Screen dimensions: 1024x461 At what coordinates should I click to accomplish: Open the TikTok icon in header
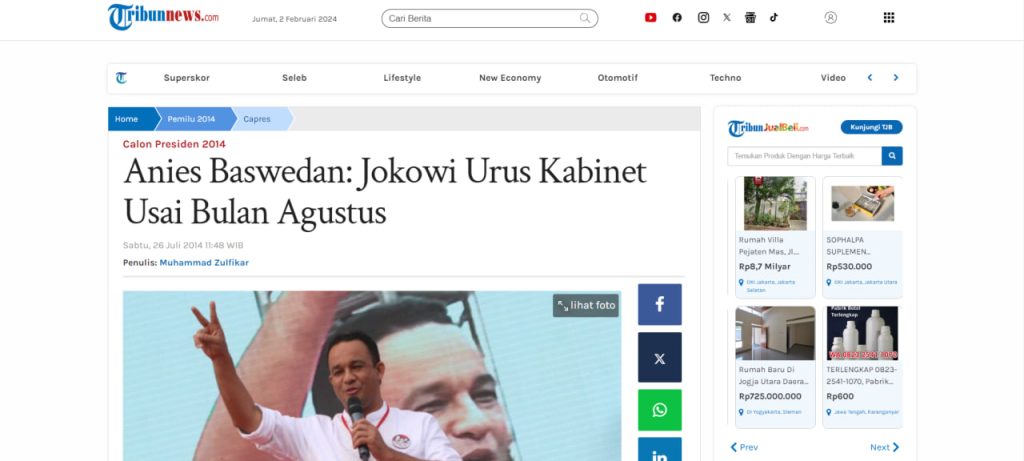coord(774,18)
